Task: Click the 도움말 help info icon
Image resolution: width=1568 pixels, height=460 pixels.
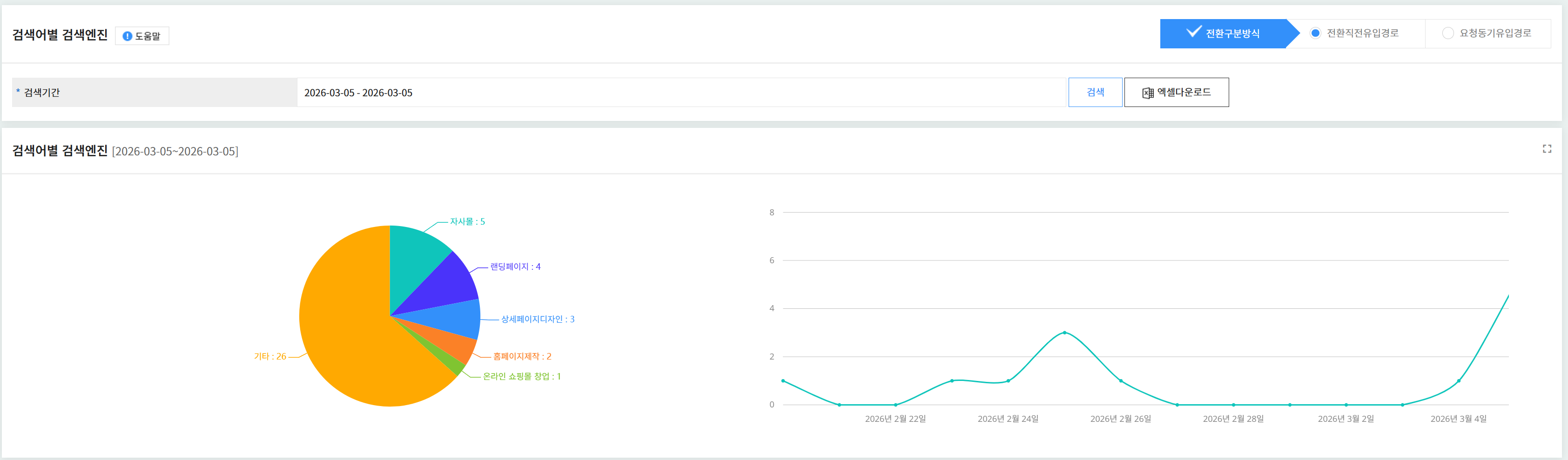Action: coord(127,36)
